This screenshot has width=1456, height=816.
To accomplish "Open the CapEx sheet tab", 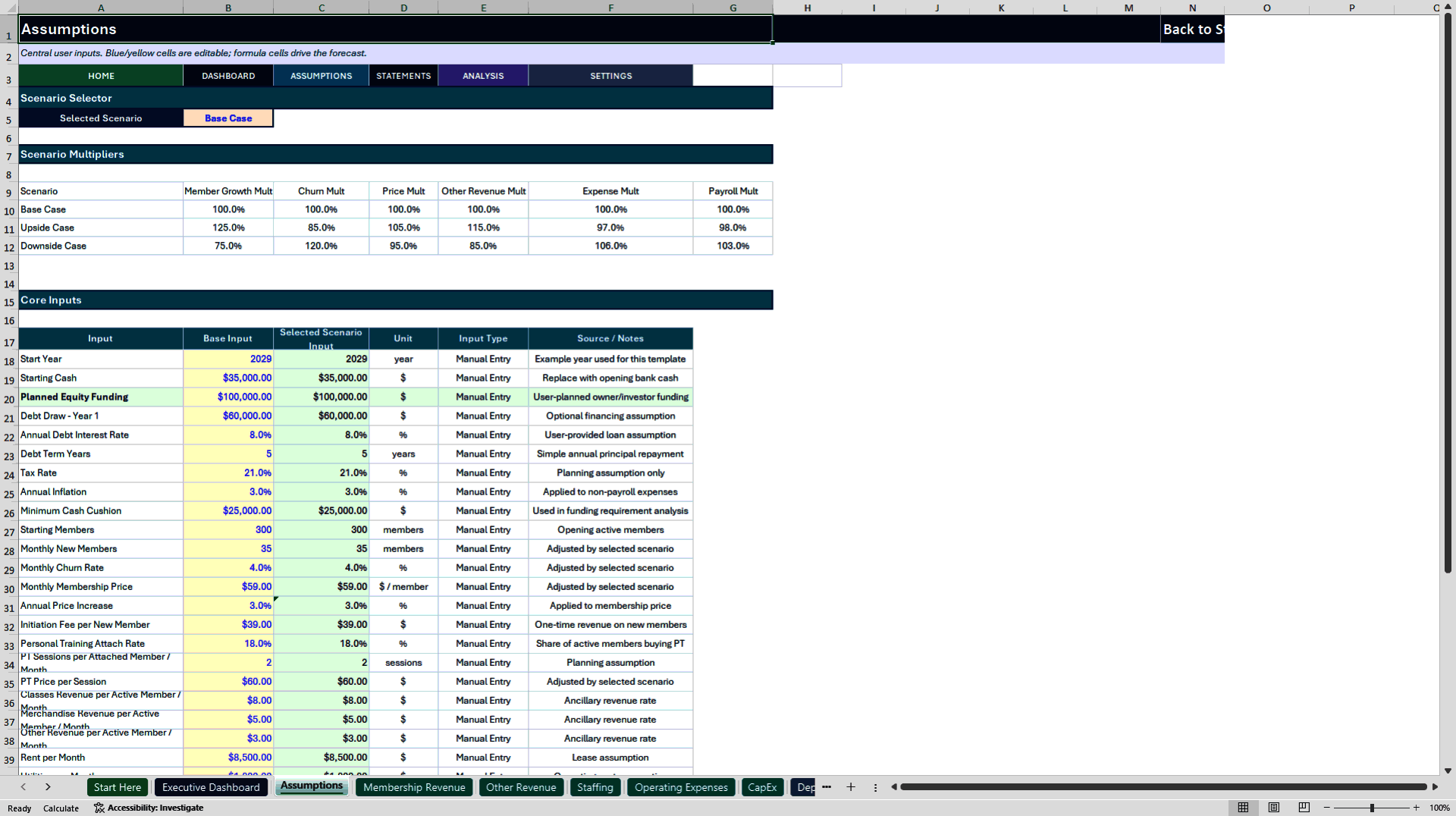I will click(x=762, y=787).
